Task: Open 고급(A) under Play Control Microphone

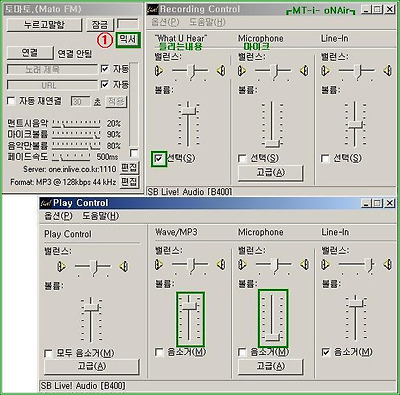Action: click(x=271, y=366)
